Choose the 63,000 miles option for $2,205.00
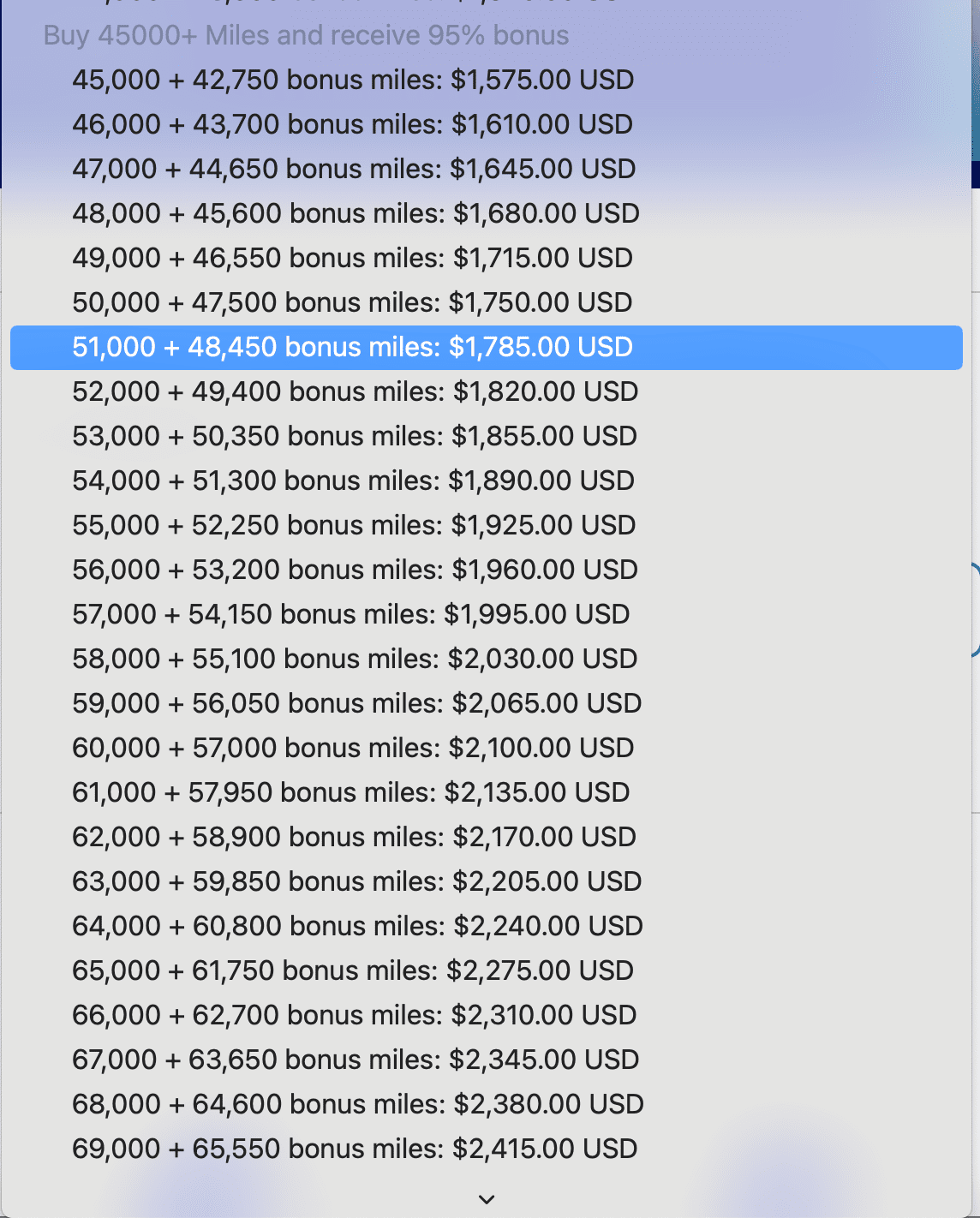980x1218 pixels. (356, 881)
